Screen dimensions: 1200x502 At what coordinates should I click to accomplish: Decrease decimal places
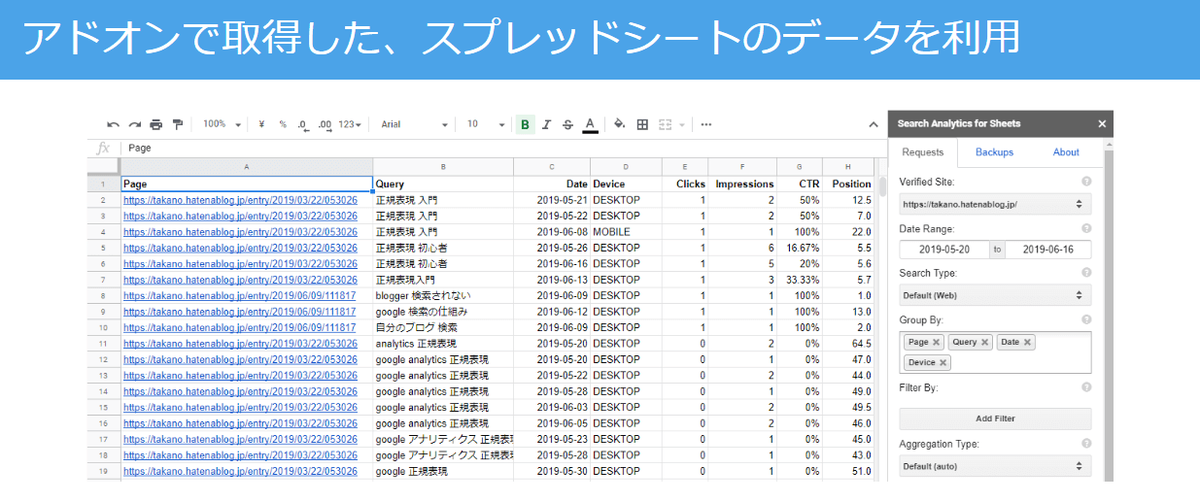303,125
